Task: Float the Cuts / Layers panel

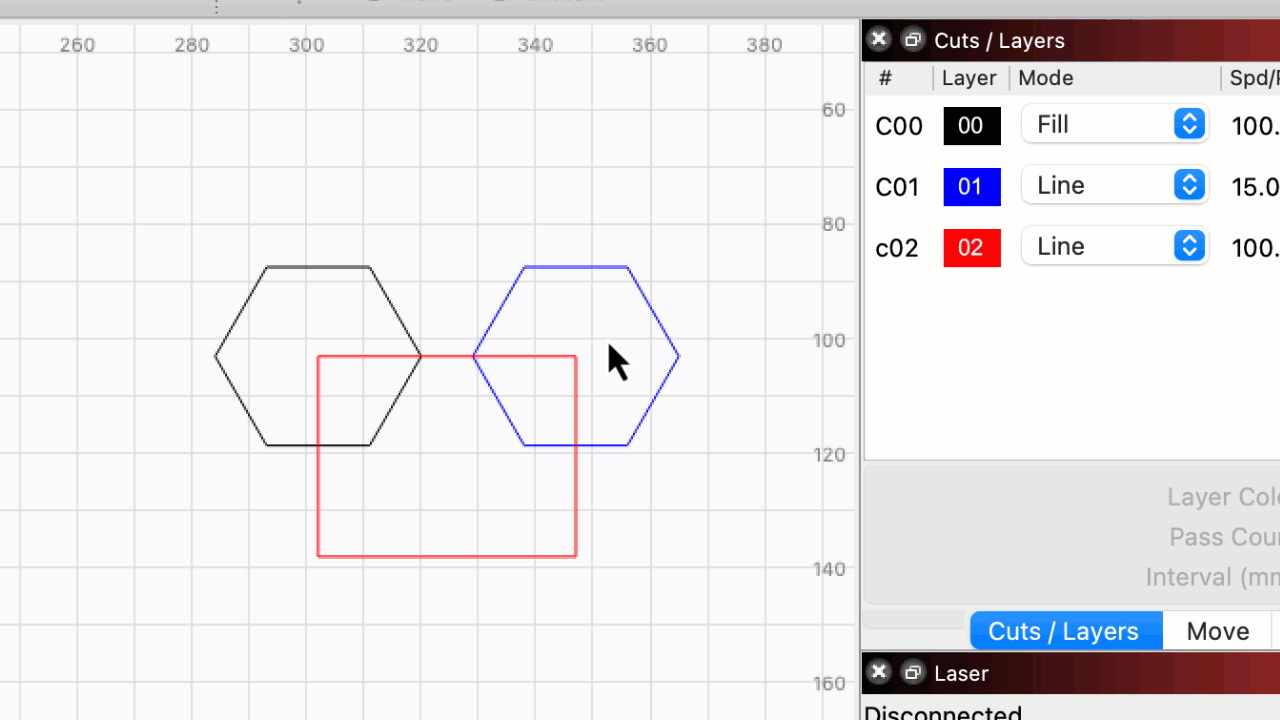Action: 912,40
